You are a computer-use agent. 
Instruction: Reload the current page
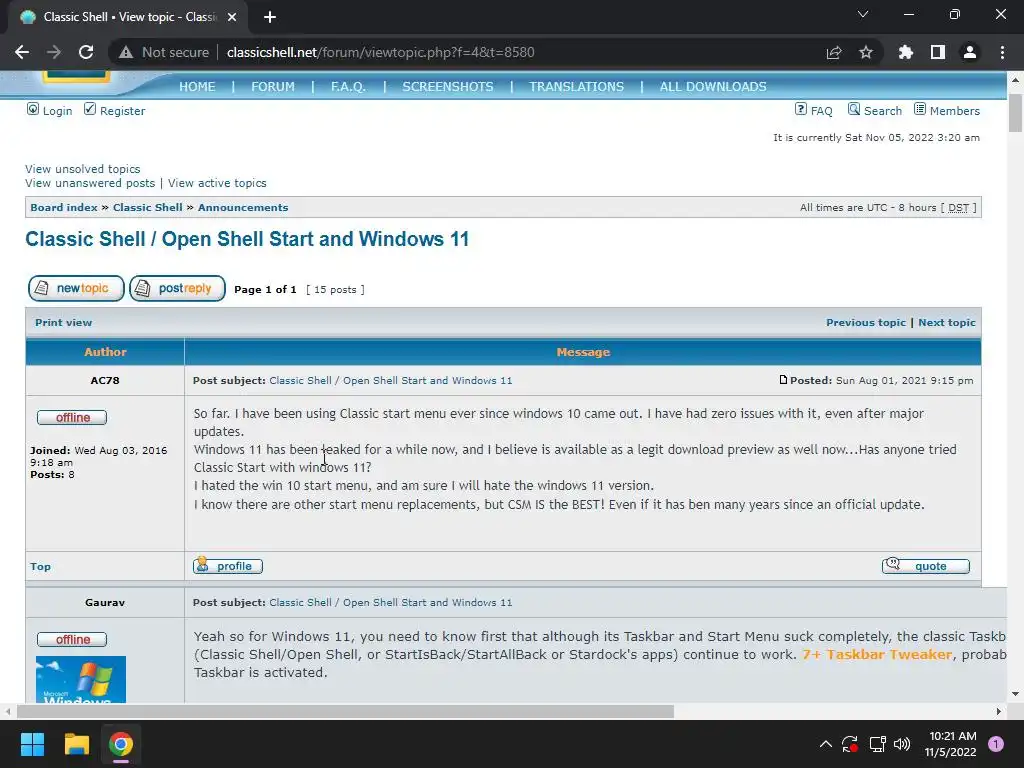(x=86, y=52)
